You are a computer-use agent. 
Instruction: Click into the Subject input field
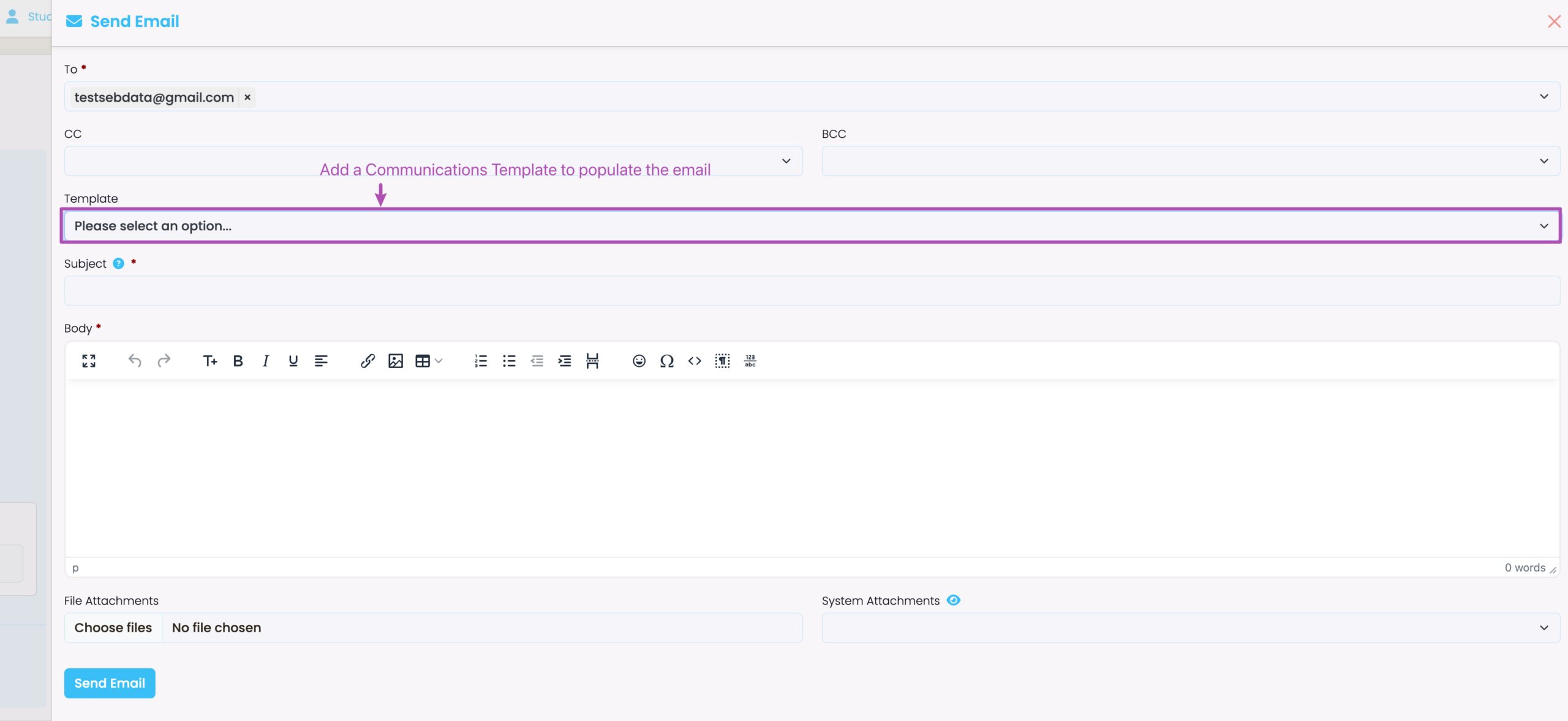pyautogui.click(x=812, y=291)
